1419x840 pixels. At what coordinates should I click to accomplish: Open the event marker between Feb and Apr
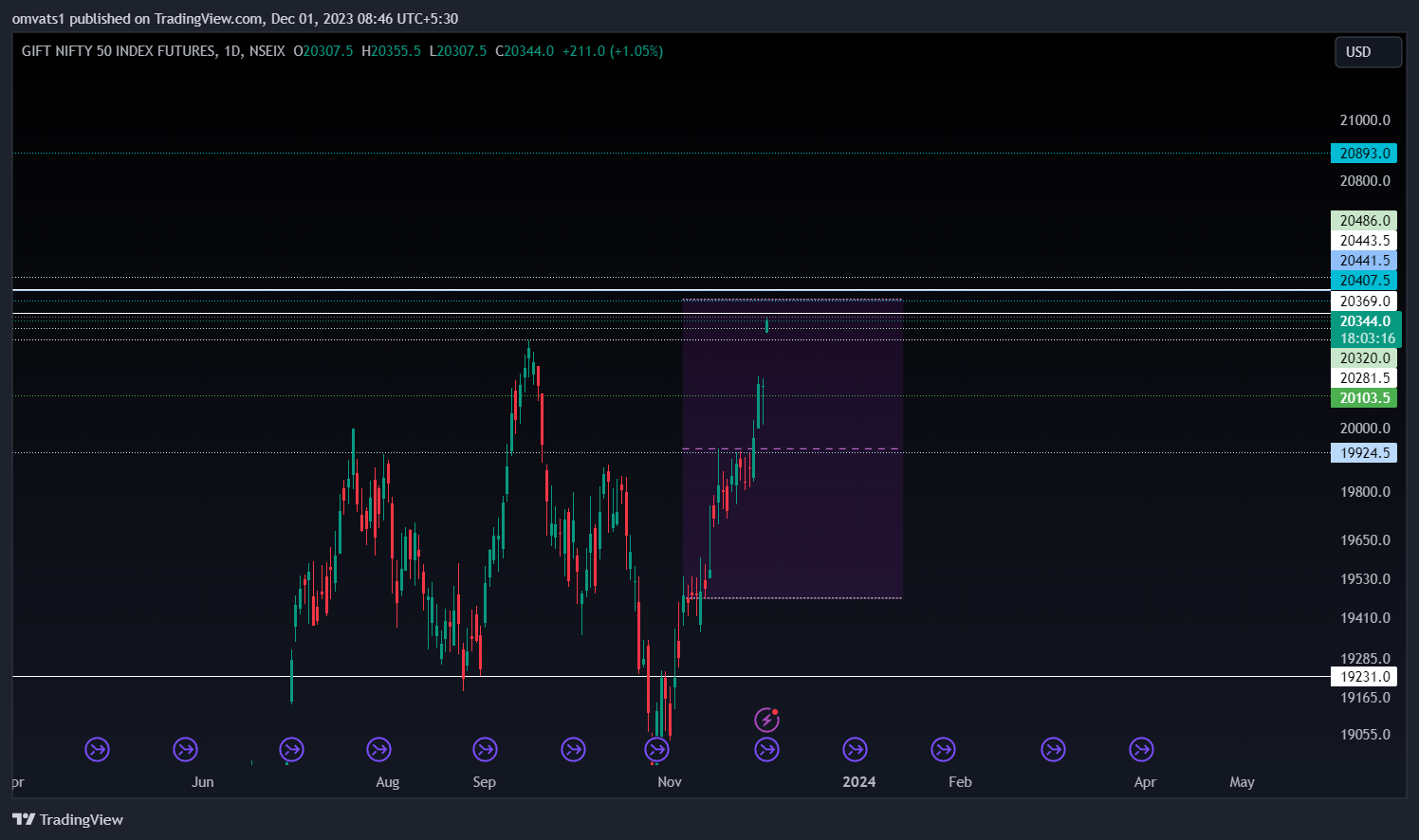[x=1053, y=750]
